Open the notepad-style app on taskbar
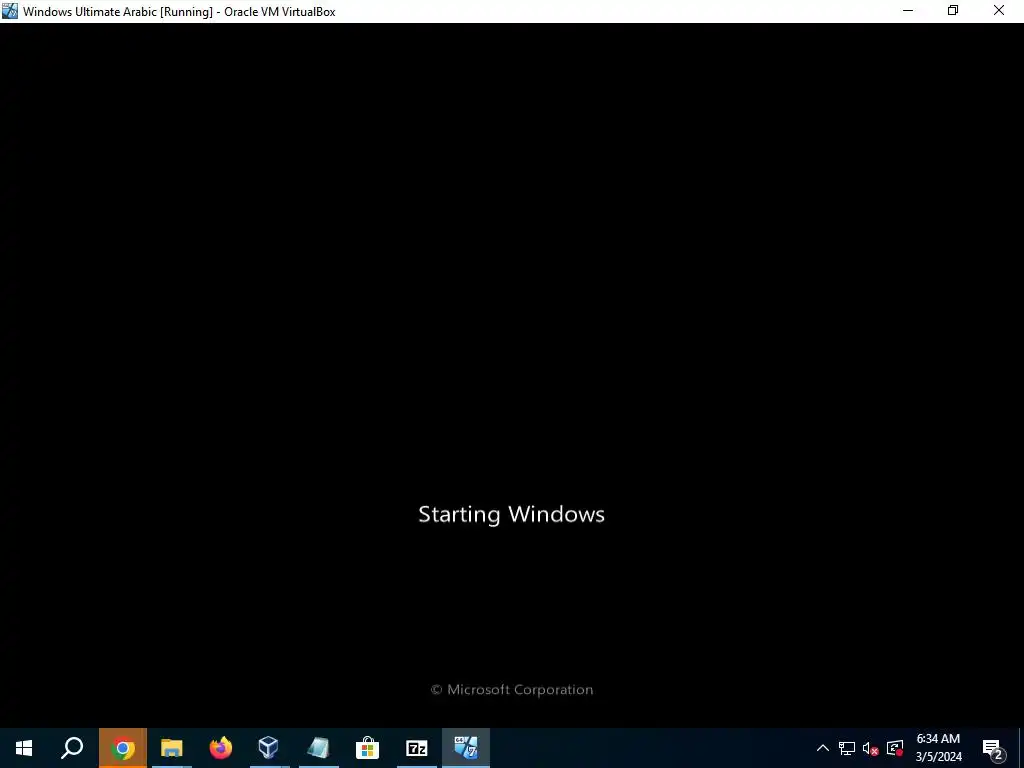The image size is (1024, 768). coord(319,748)
